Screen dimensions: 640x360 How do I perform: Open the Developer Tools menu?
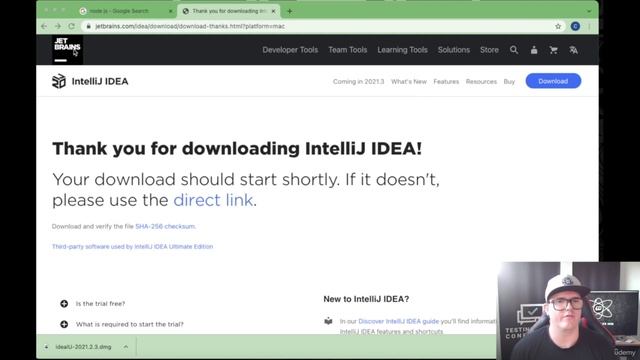click(290, 50)
